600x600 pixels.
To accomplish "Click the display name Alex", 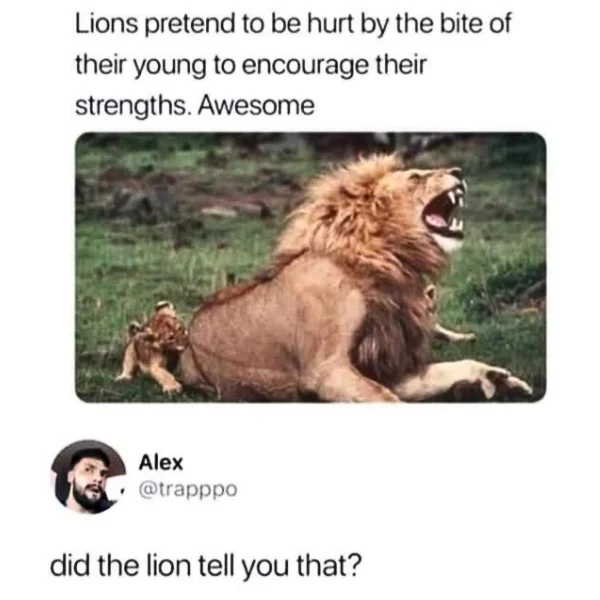I will [161, 463].
